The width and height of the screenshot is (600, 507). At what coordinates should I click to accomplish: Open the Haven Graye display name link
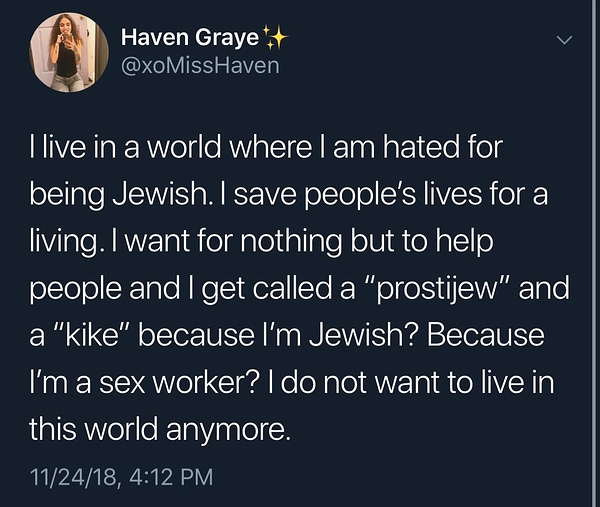click(x=189, y=39)
